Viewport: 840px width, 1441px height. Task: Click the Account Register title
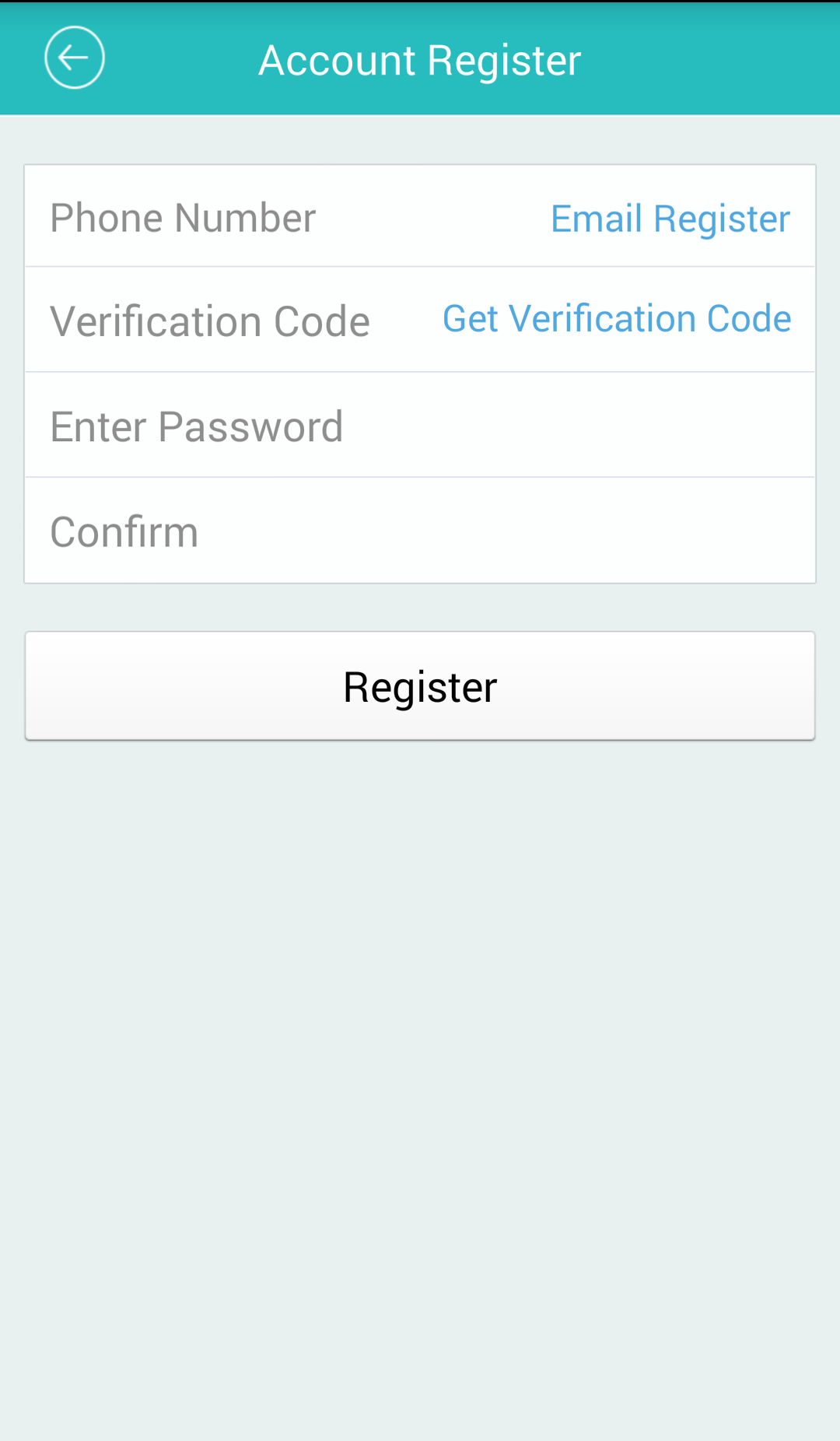[x=420, y=60]
